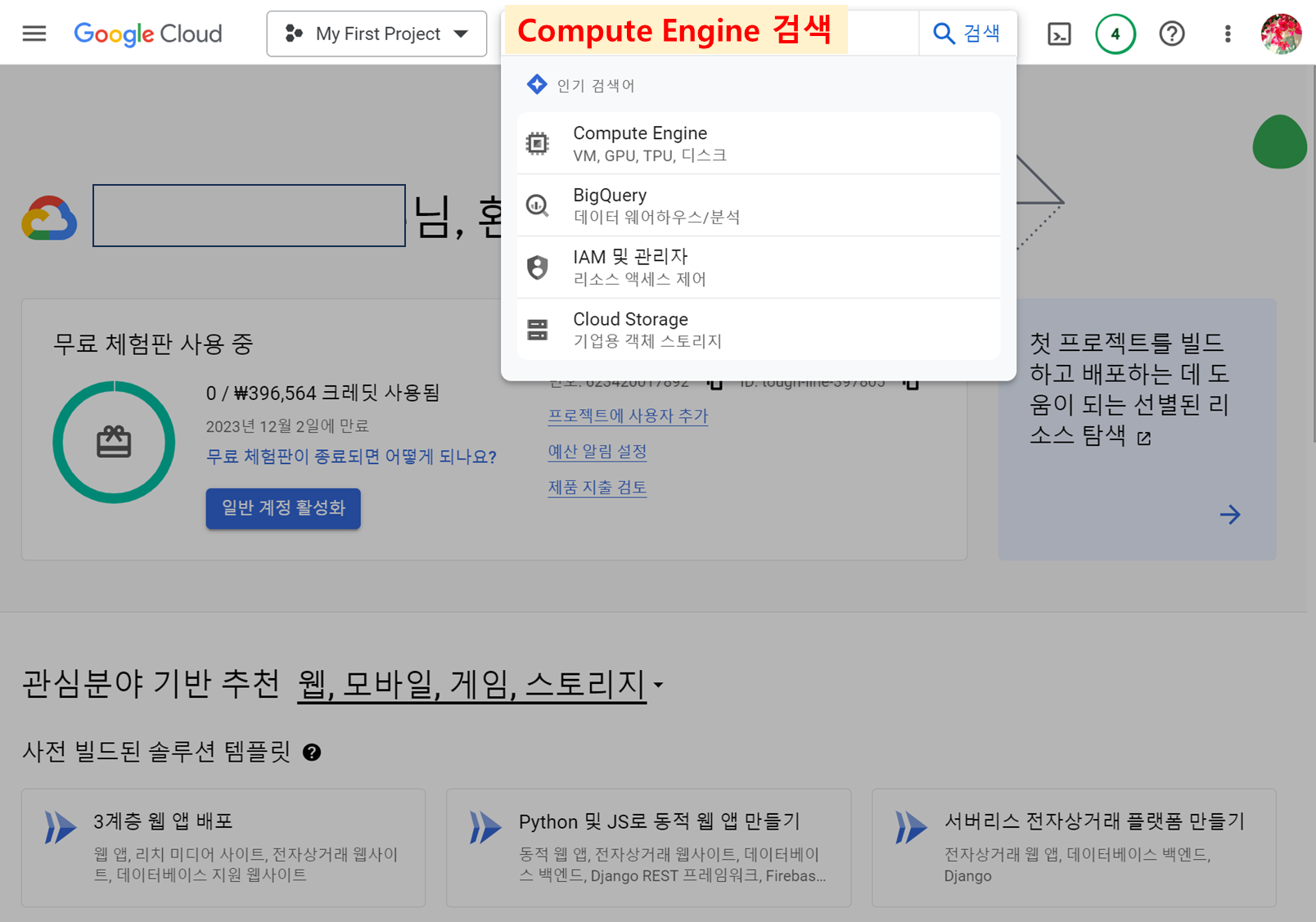1316x922 pixels.
Task: Click the free trial gift icon
Action: (x=114, y=442)
